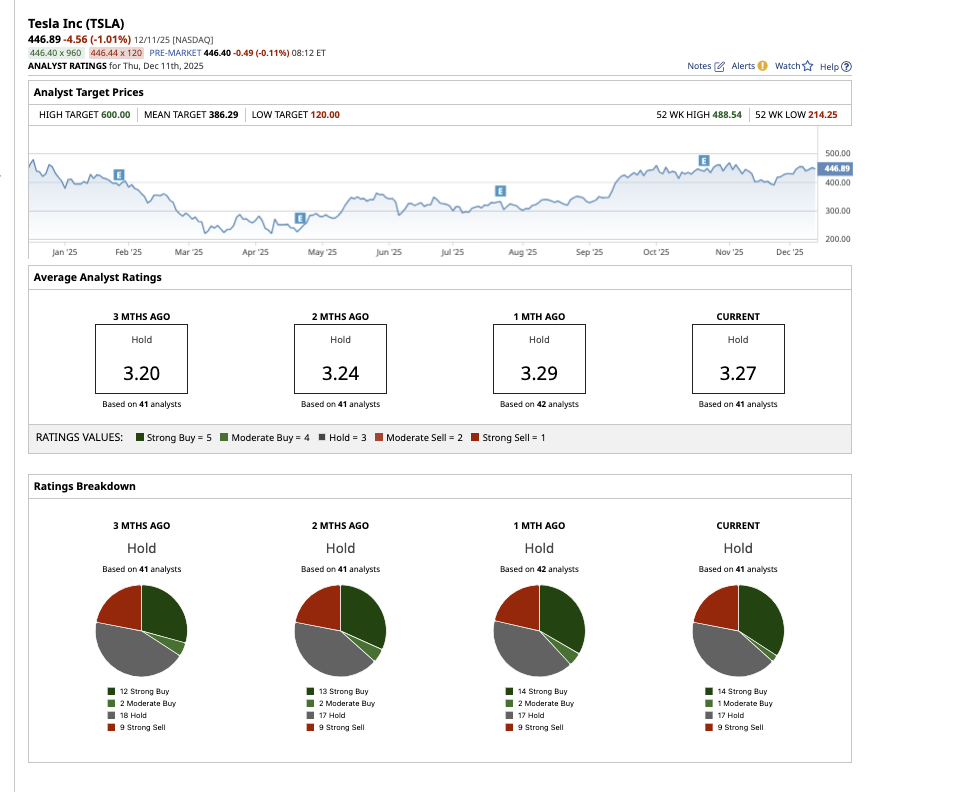Click the 3 Mths Ago 3.20 rating box
Viewport: 960px width, 792px height.
pyautogui.click(x=141, y=360)
